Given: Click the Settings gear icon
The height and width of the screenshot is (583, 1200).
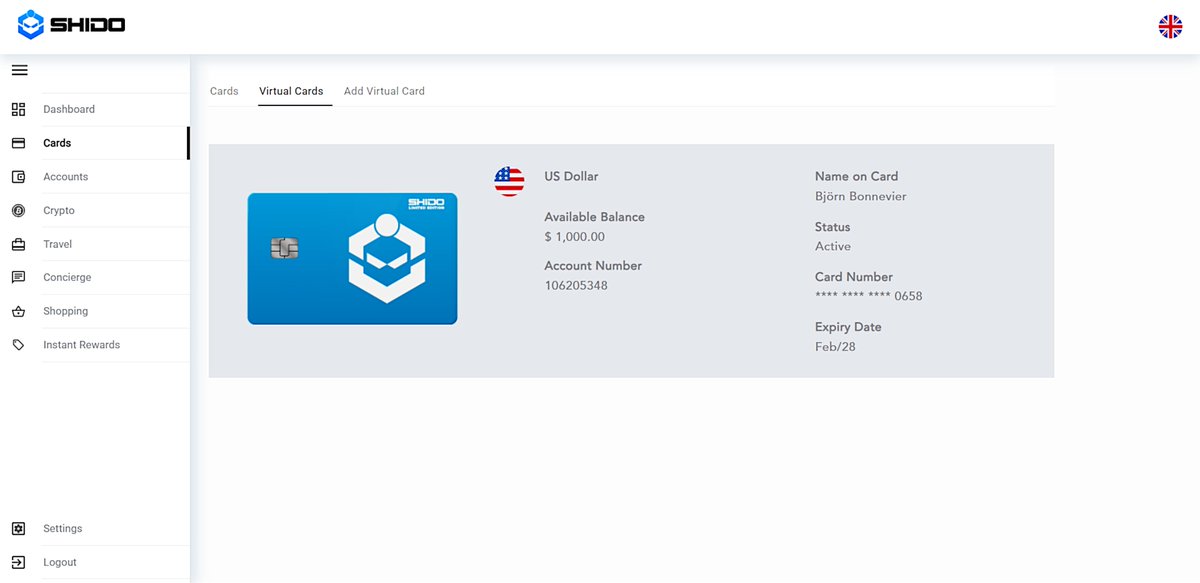Looking at the screenshot, I should click(x=18, y=529).
